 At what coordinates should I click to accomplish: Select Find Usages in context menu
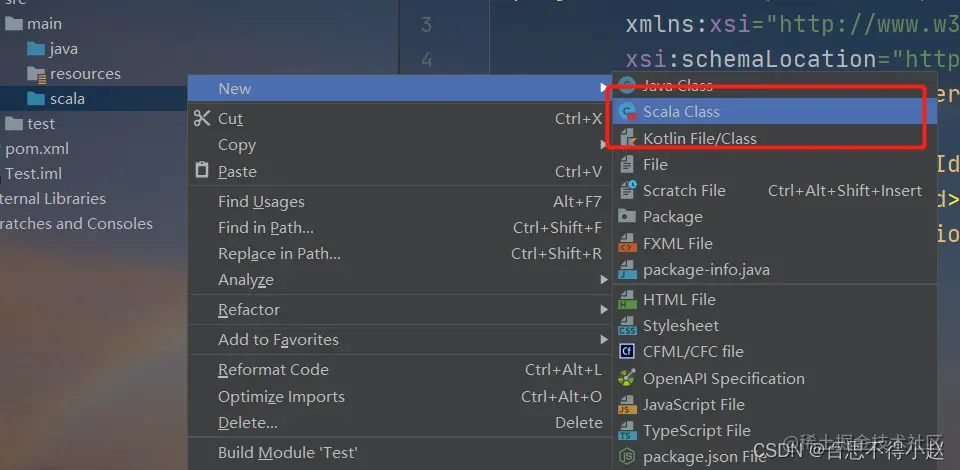400,202
